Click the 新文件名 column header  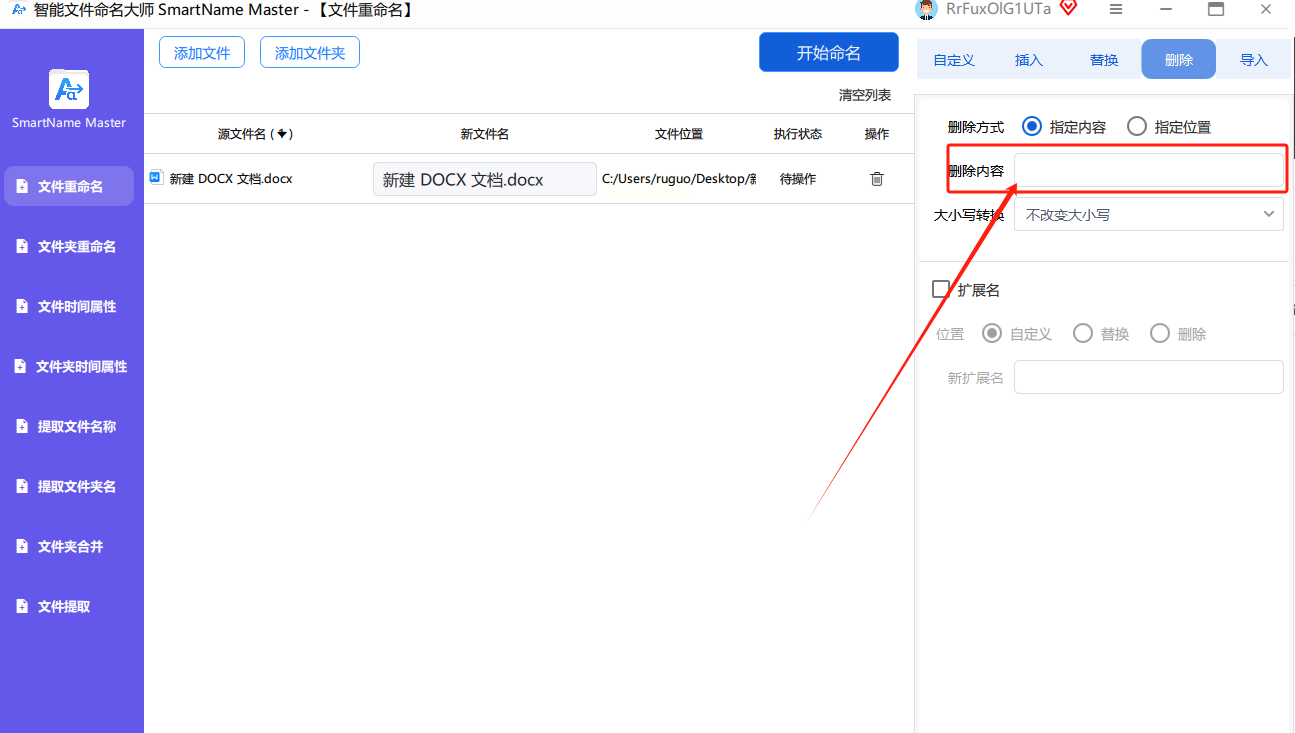click(x=485, y=134)
